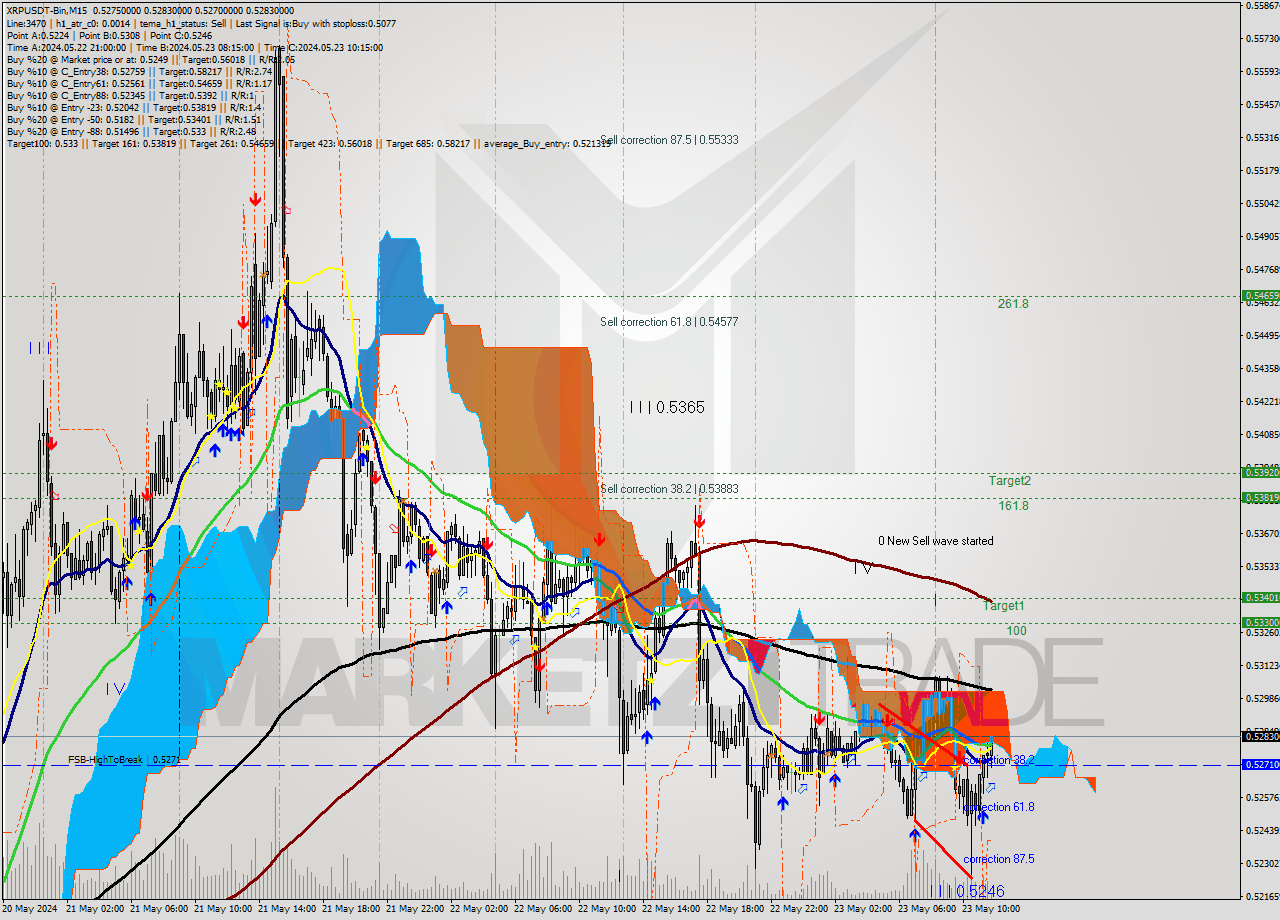This screenshot has width=1280, height=920.
Task: Click the 'Buy %10 @ C_Entry38' line
Action: click(139, 71)
